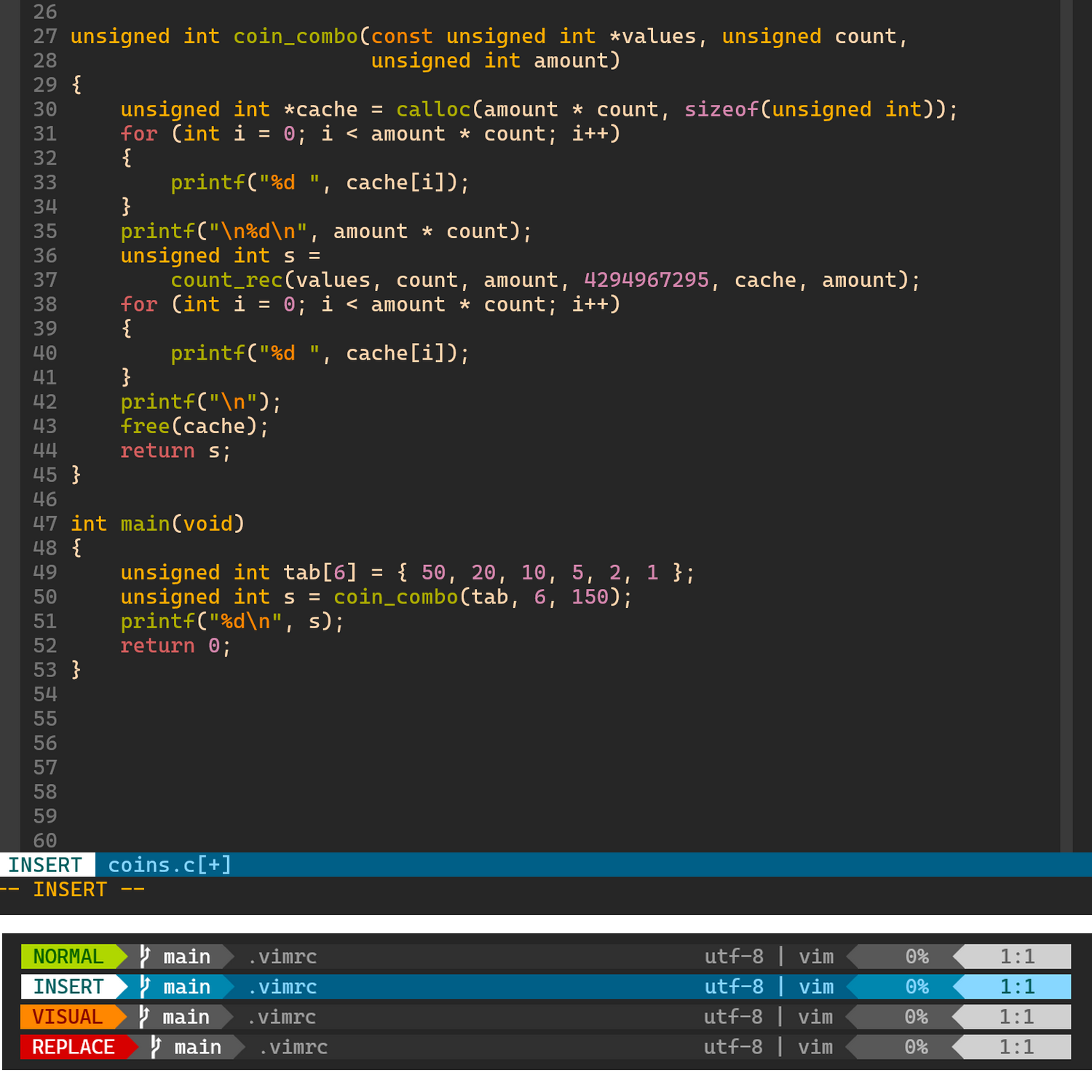Click the INSERT mode indicator beside coins.c
The width and height of the screenshot is (1092, 1092).
click(45, 865)
